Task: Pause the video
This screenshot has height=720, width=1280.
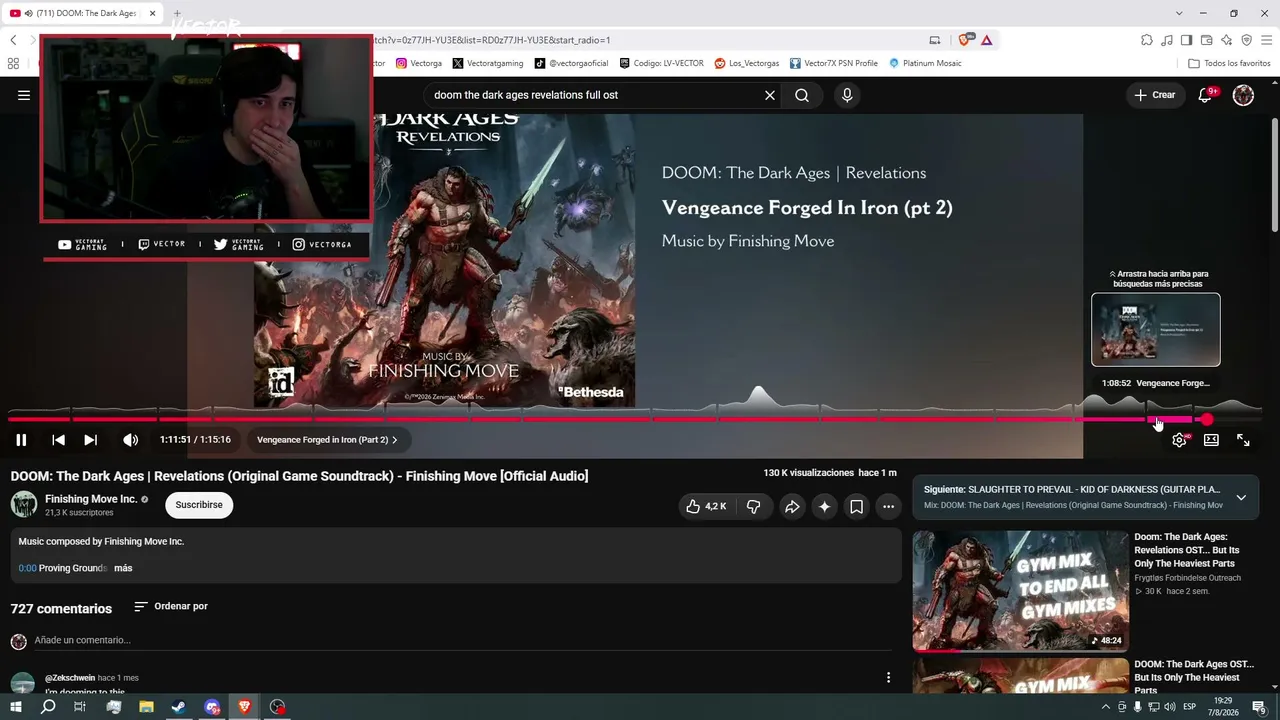Action: 21,440
